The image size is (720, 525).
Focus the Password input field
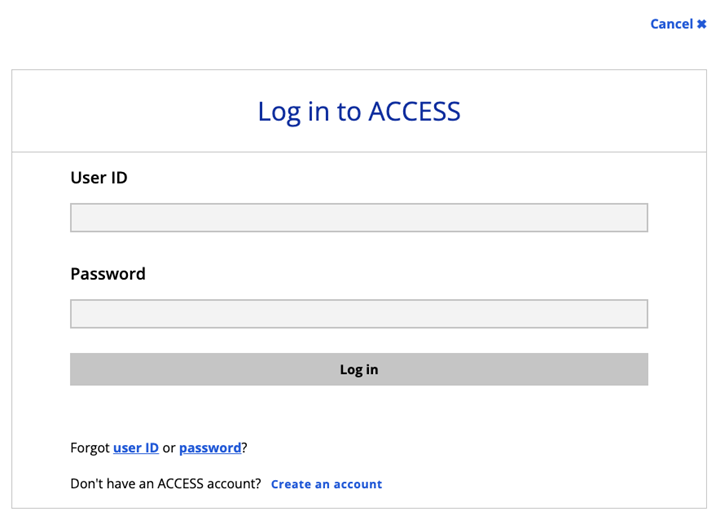(359, 314)
